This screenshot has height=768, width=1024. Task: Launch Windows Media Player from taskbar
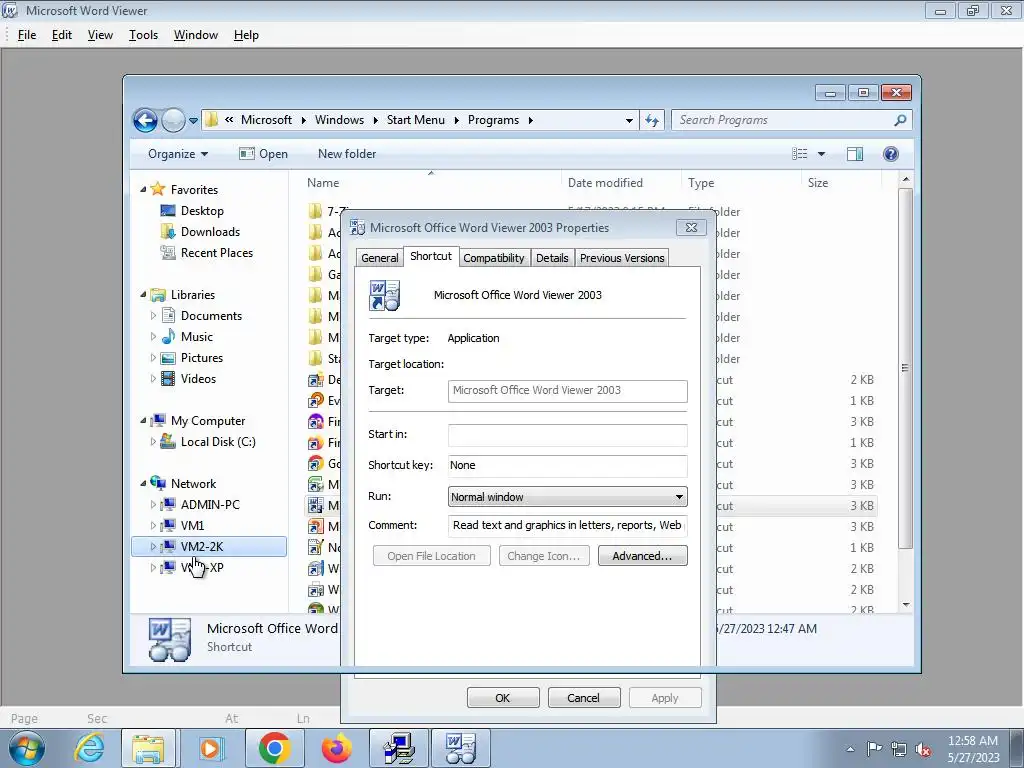click(210, 748)
